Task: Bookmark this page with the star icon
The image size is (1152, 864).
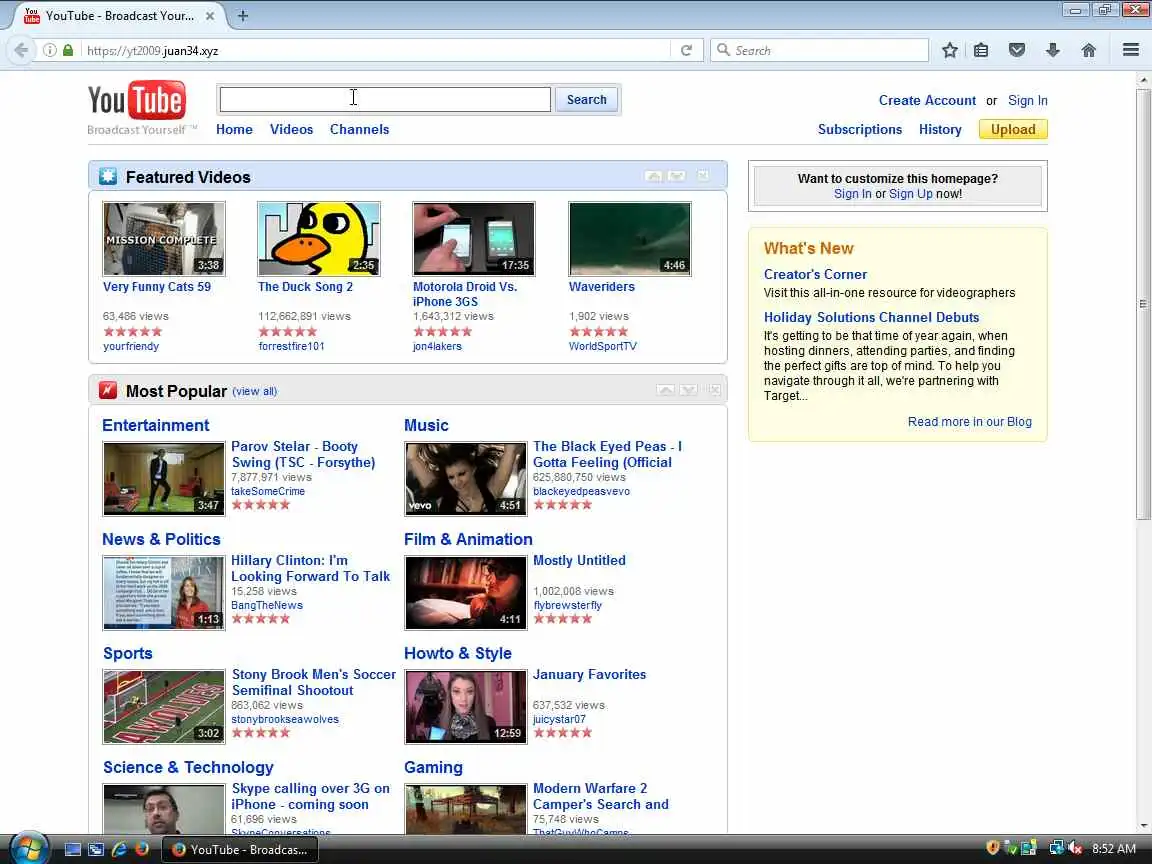Action: (x=949, y=50)
